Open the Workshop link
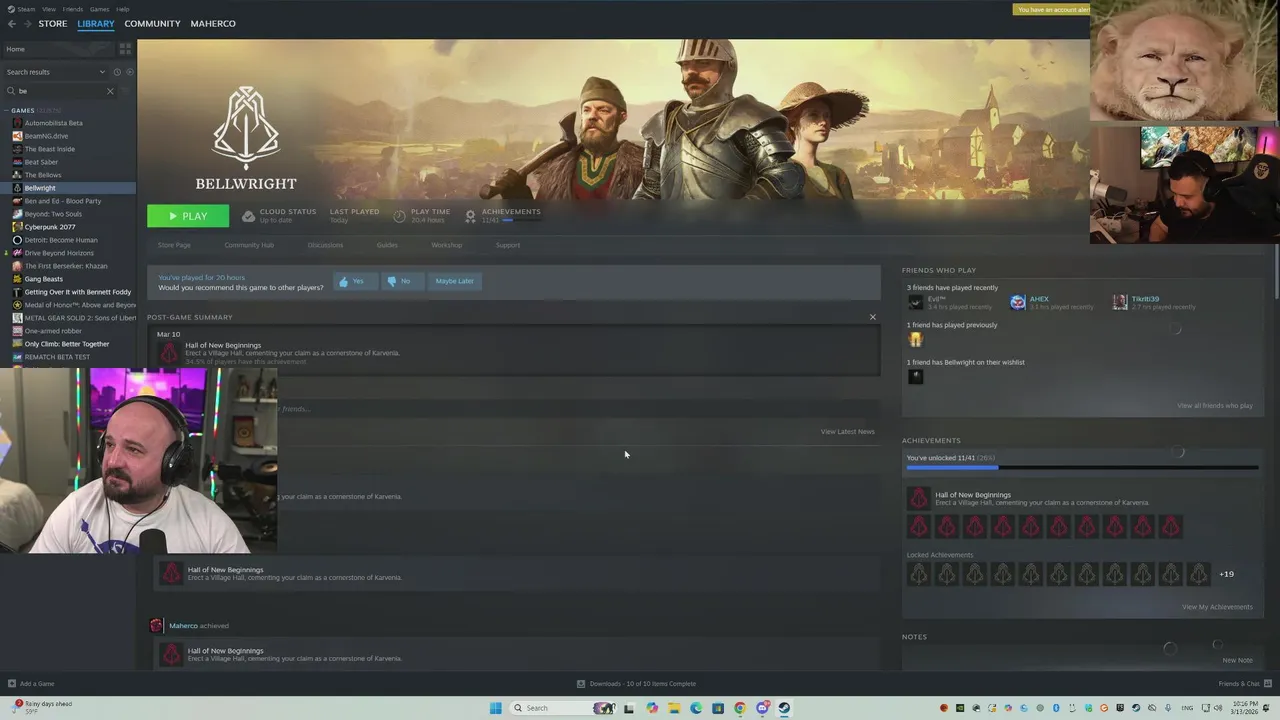Screen dimensions: 1280x720 point(447,245)
